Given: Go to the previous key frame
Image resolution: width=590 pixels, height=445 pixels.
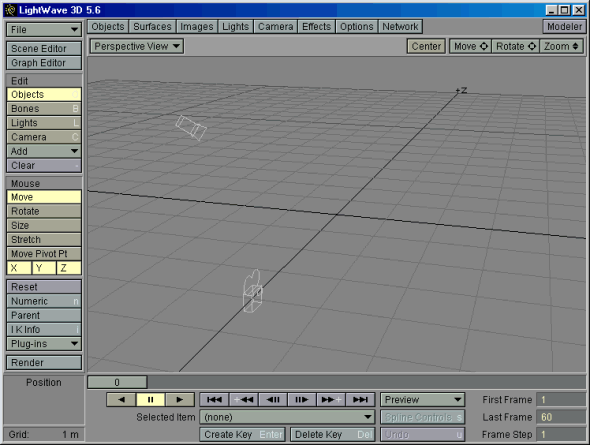Looking at the screenshot, I should click(x=243, y=399).
